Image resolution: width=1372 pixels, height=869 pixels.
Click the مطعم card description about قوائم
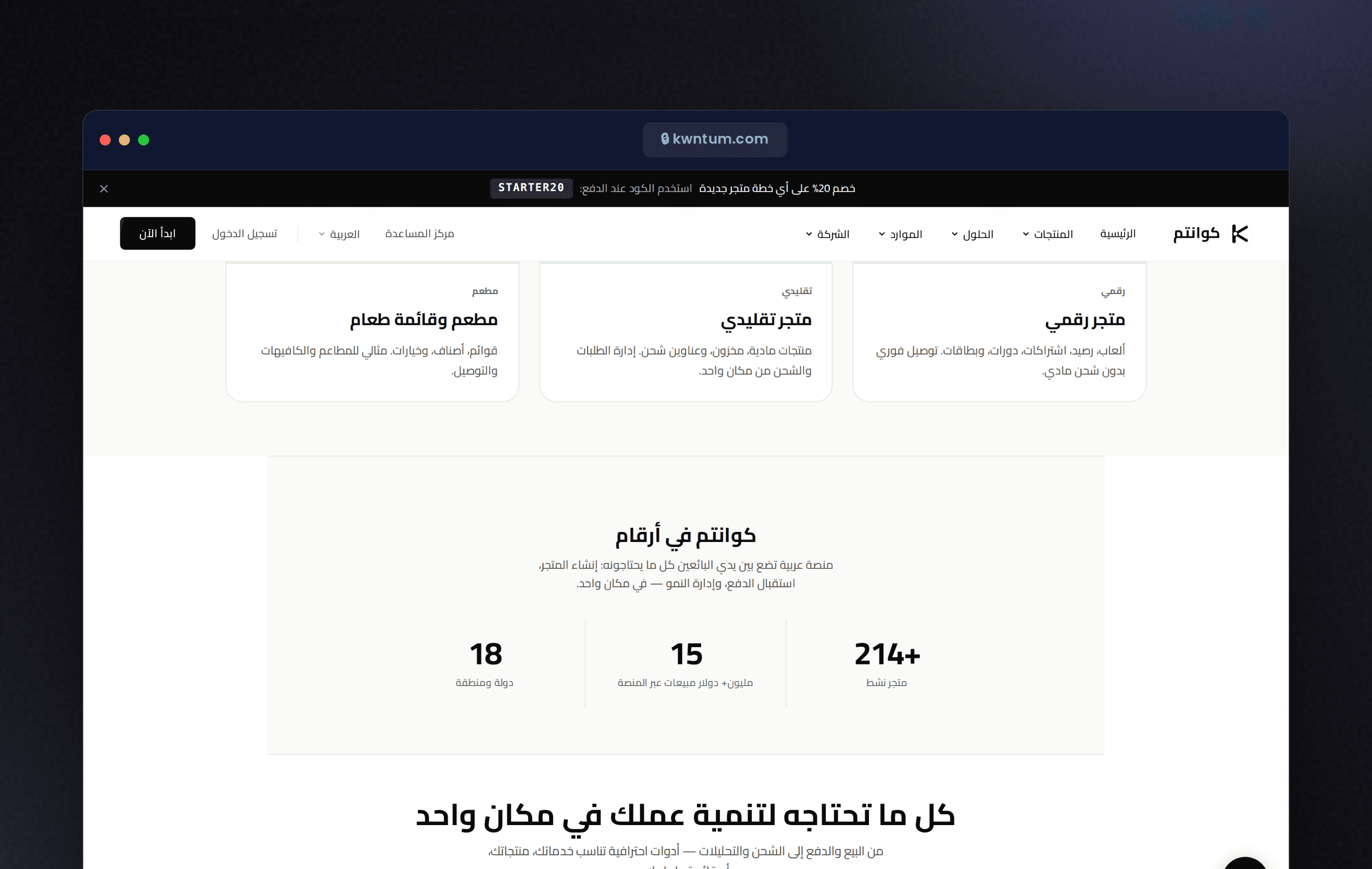pyautogui.click(x=380, y=360)
